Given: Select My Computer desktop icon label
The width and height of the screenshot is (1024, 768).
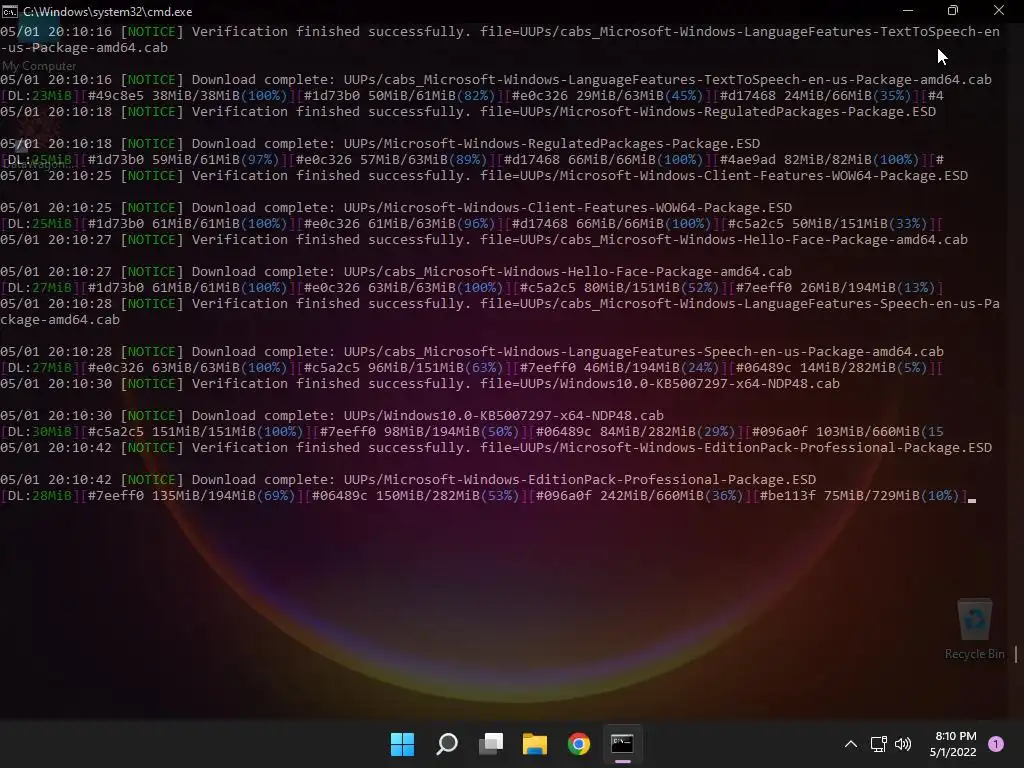Looking at the screenshot, I should pyautogui.click(x=39, y=65).
